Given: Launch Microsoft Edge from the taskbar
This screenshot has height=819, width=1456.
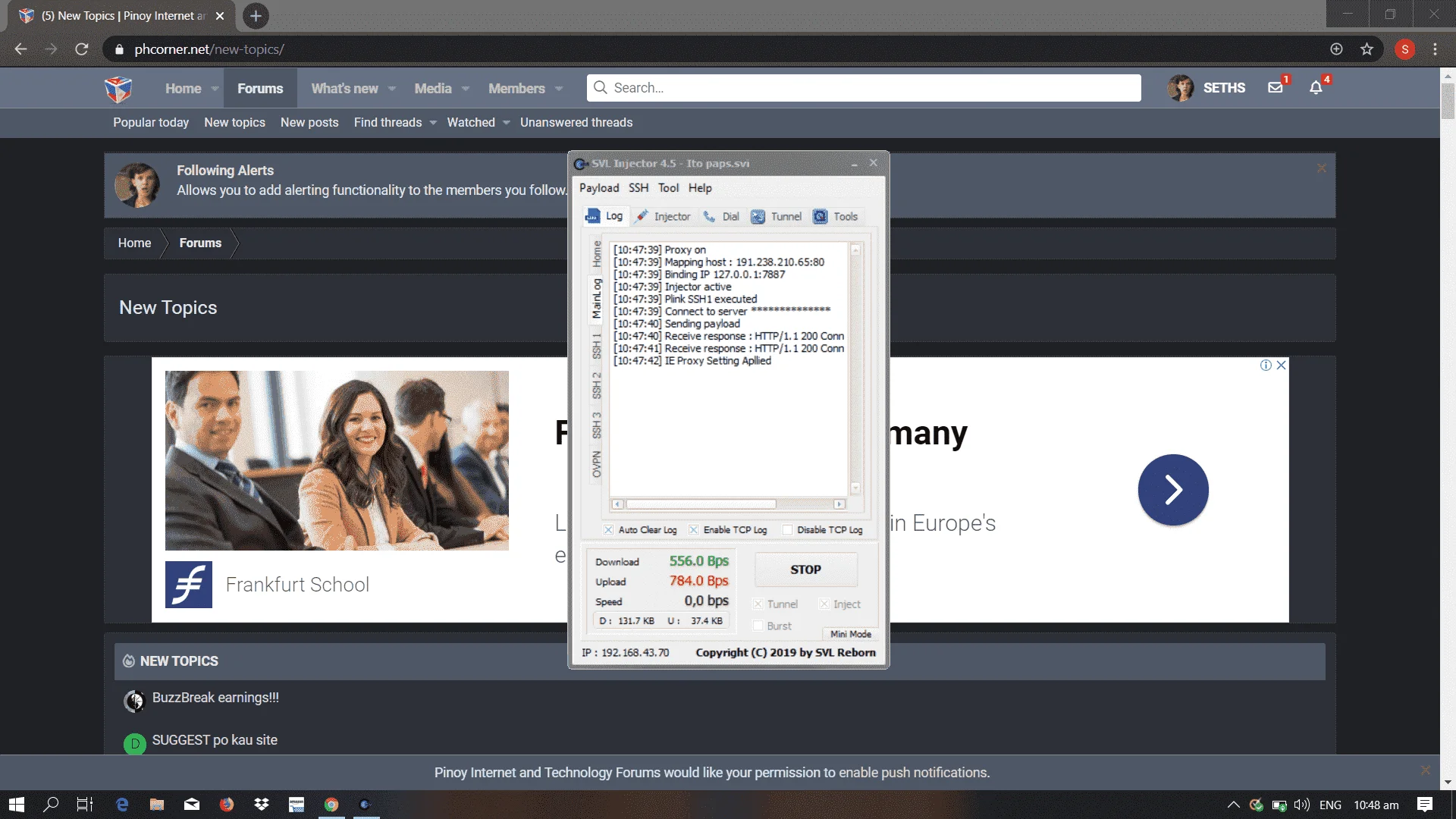Looking at the screenshot, I should [122, 805].
